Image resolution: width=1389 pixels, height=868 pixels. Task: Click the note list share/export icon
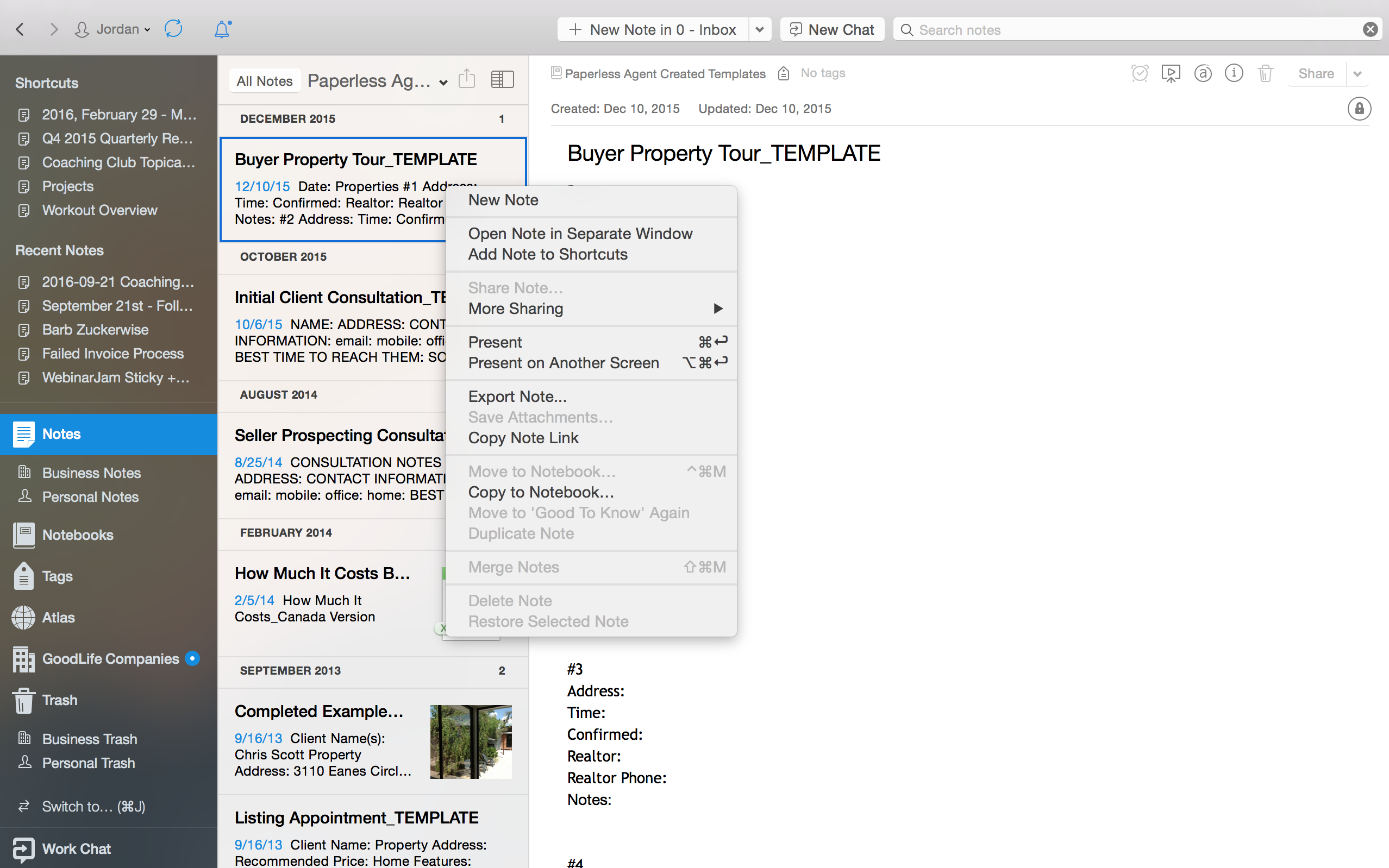coord(467,79)
